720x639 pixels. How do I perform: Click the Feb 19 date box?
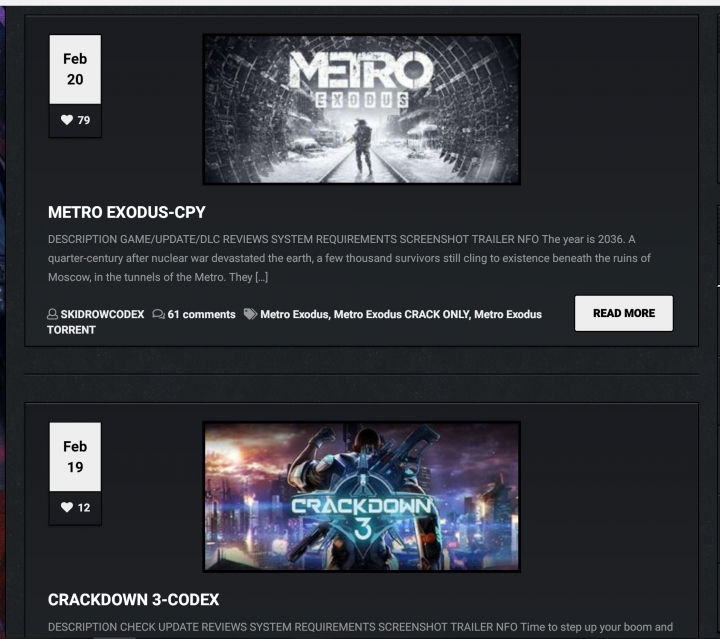75,457
